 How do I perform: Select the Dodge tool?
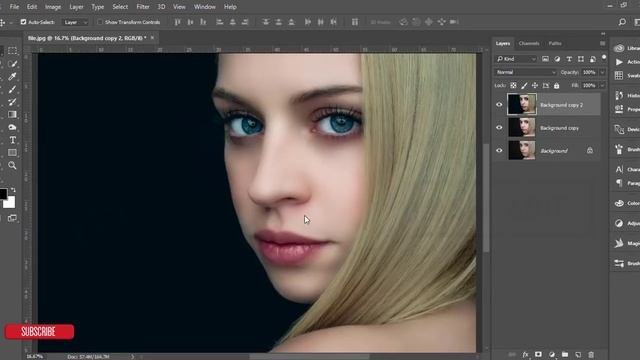12,127
